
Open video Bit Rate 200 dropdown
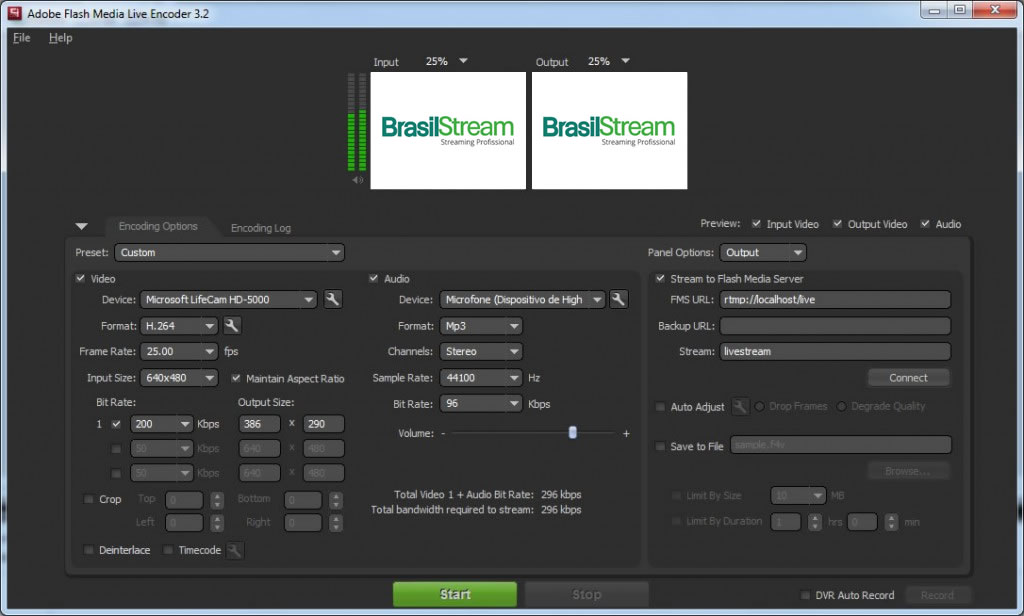161,424
